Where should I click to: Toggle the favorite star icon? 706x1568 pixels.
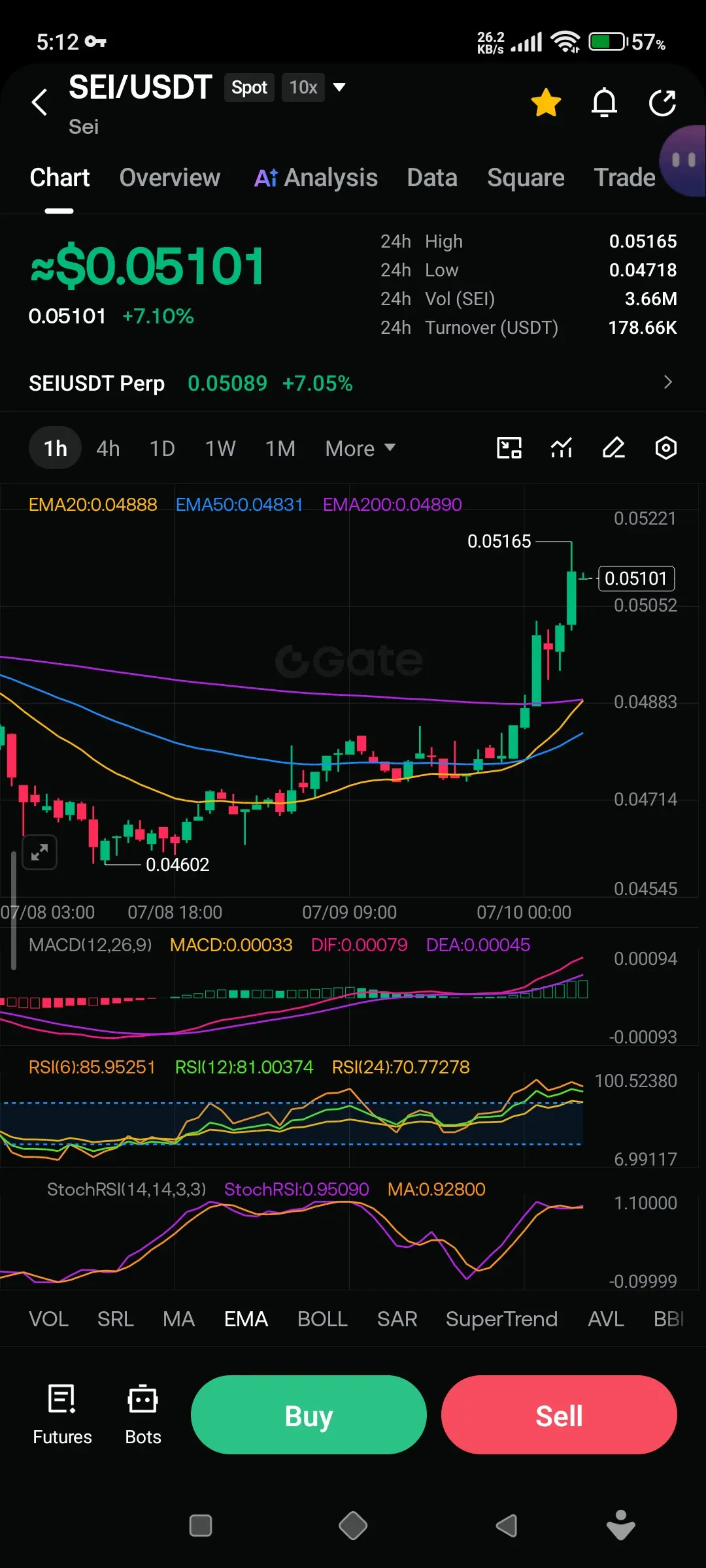pos(546,103)
